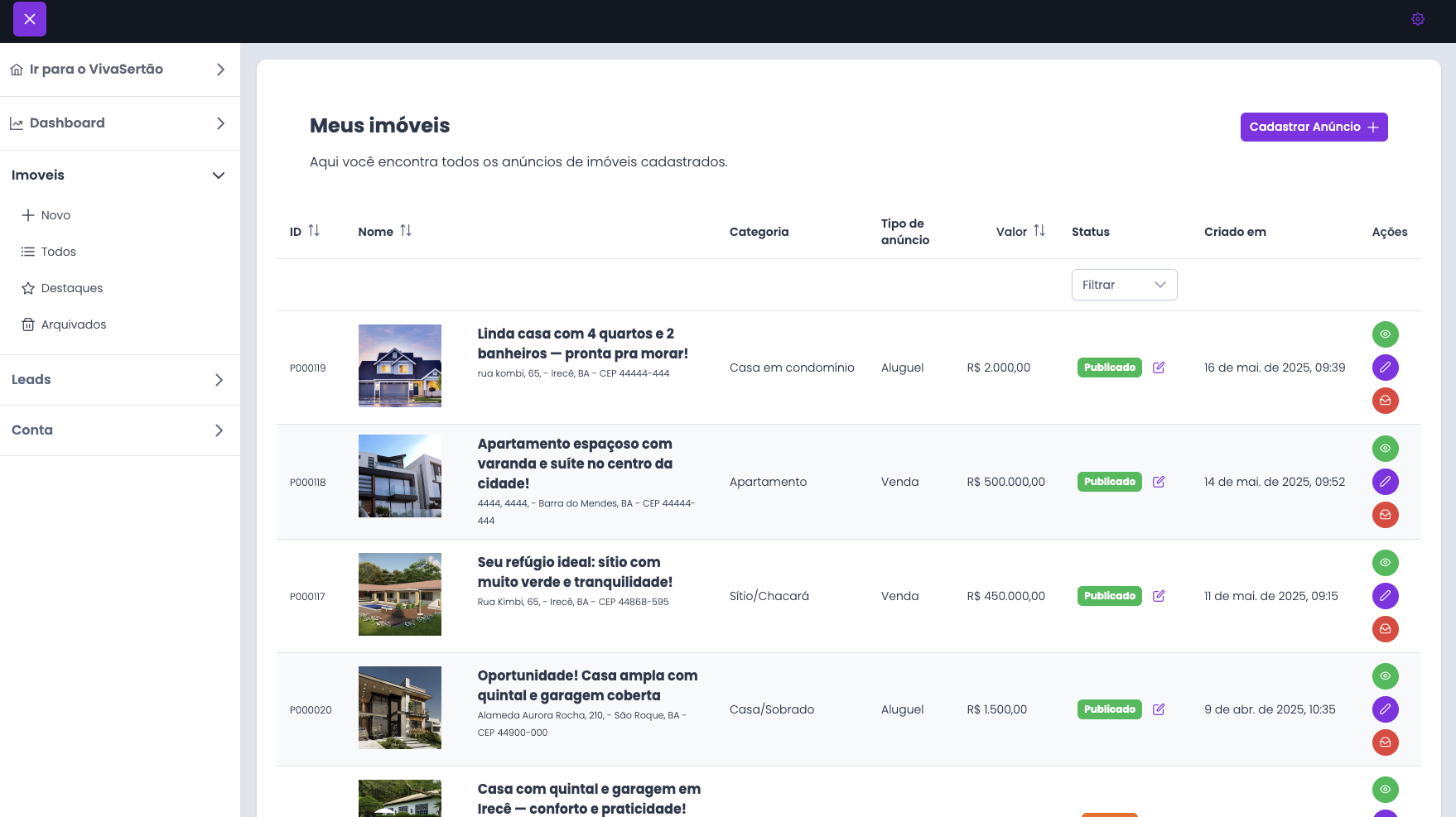This screenshot has height=817, width=1456.
Task: View listing P000020 using the green eye icon
Action: click(x=1385, y=676)
